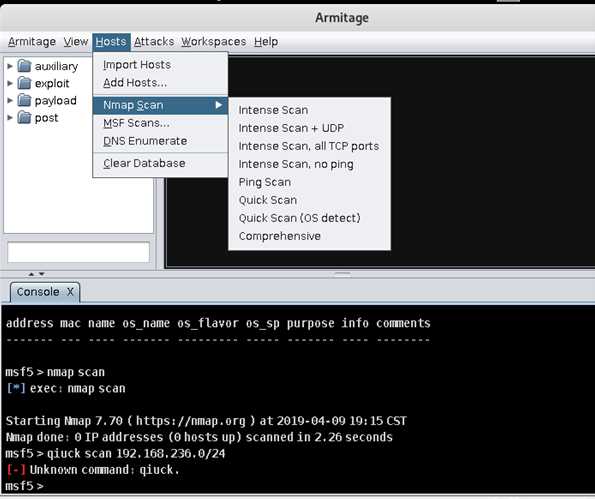Viewport: 595px width, 499px height.
Task: Click the msf5 console input prompt line
Action: [25, 486]
